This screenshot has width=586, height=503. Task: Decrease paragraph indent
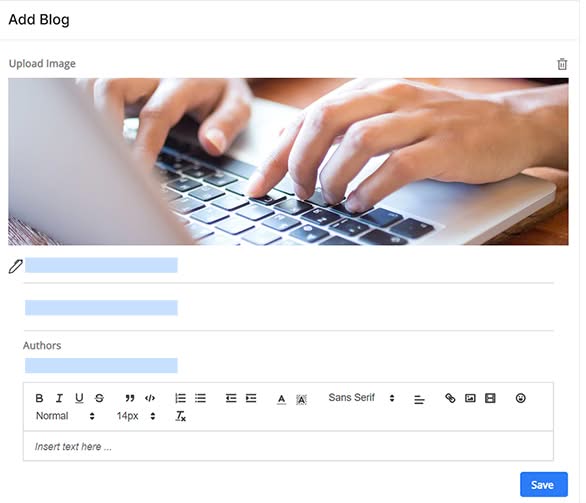231,398
